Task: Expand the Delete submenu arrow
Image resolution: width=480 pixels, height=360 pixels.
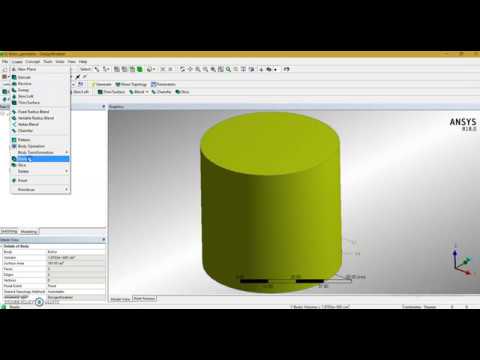Action: (67, 171)
